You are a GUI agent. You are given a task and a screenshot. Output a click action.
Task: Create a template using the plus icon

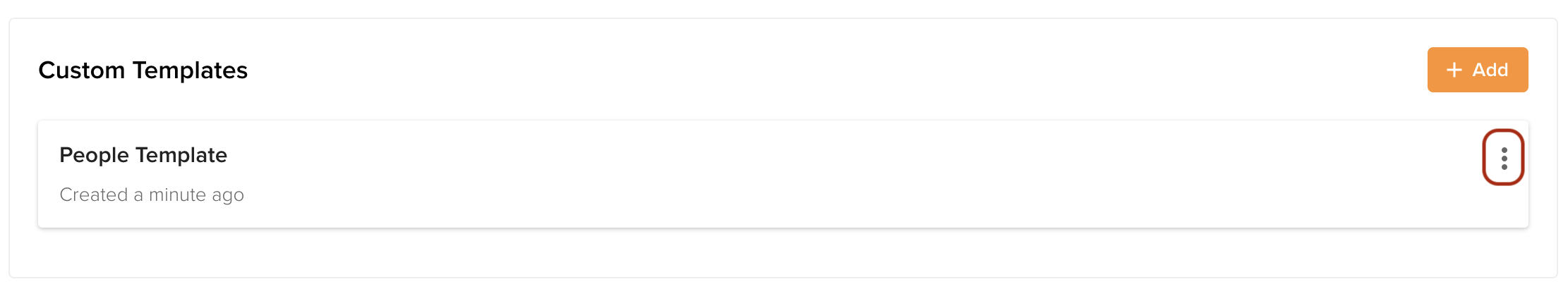pyautogui.click(x=1454, y=70)
